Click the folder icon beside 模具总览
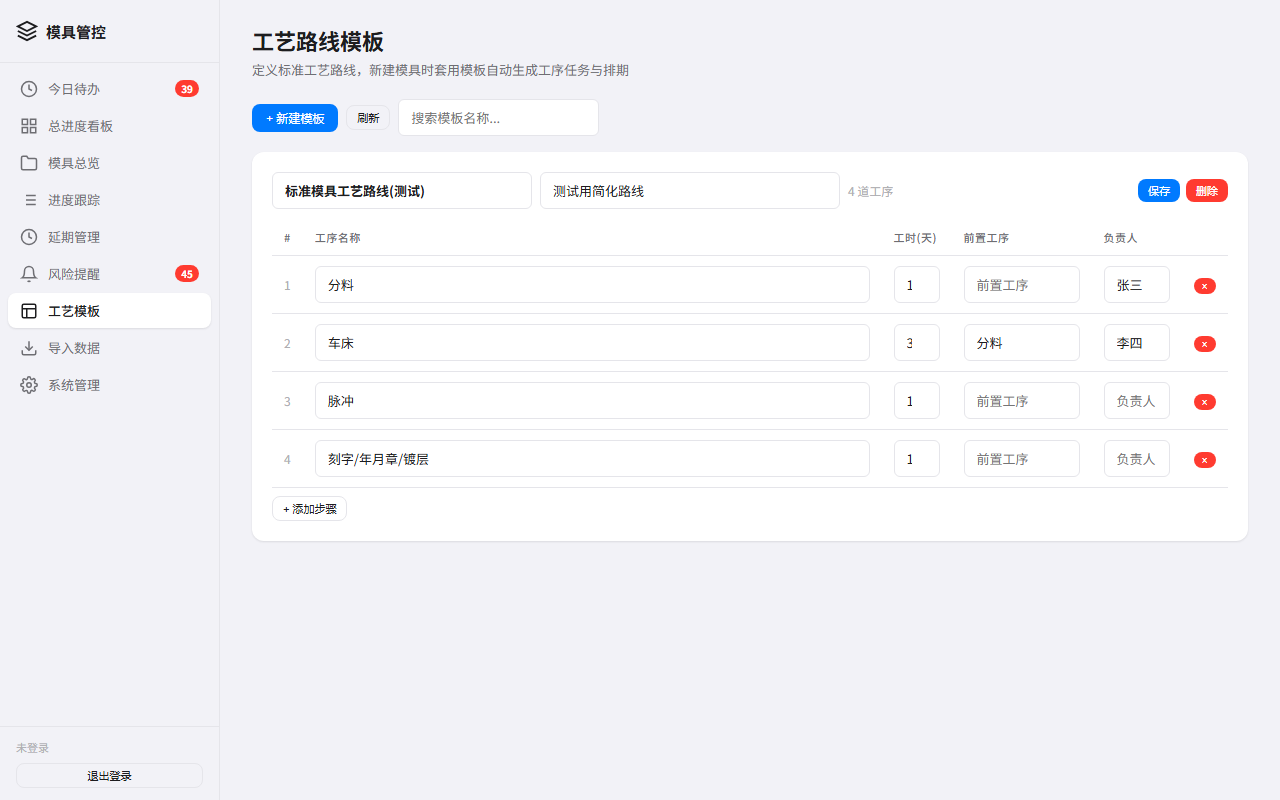The height and width of the screenshot is (800, 1280). click(29, 163)
